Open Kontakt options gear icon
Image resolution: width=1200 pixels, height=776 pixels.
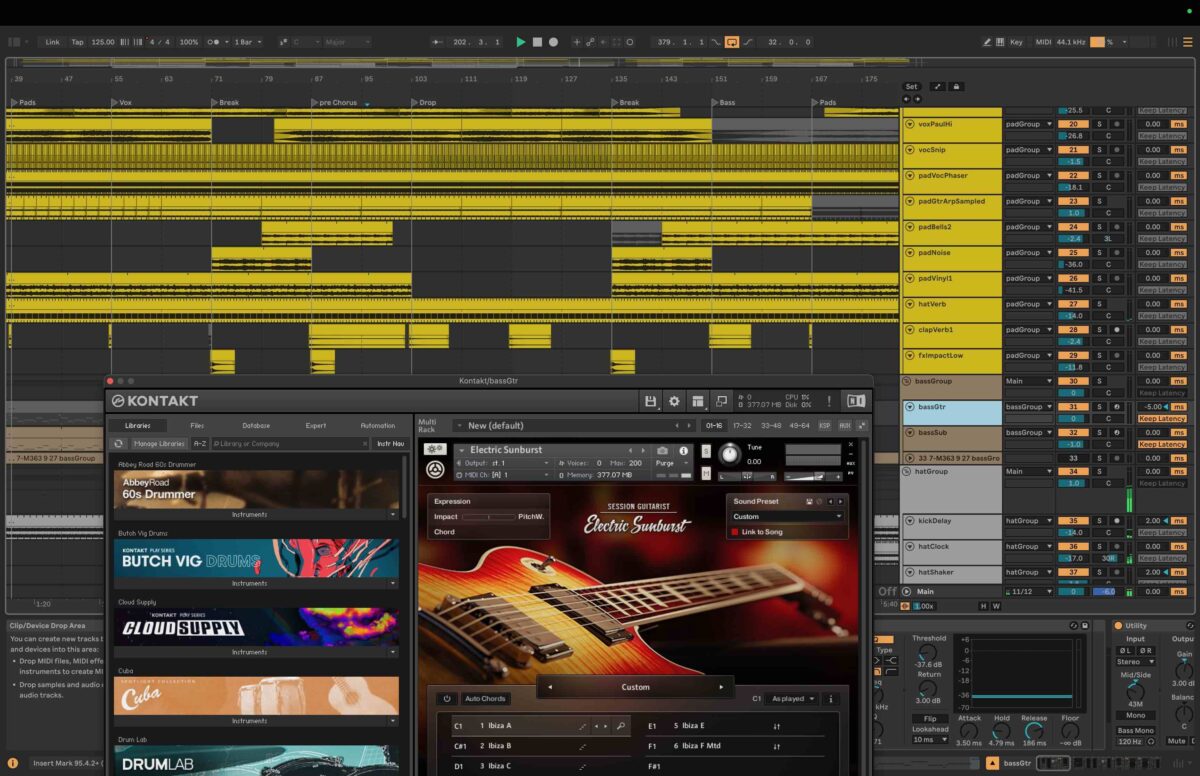coord(674,401)
